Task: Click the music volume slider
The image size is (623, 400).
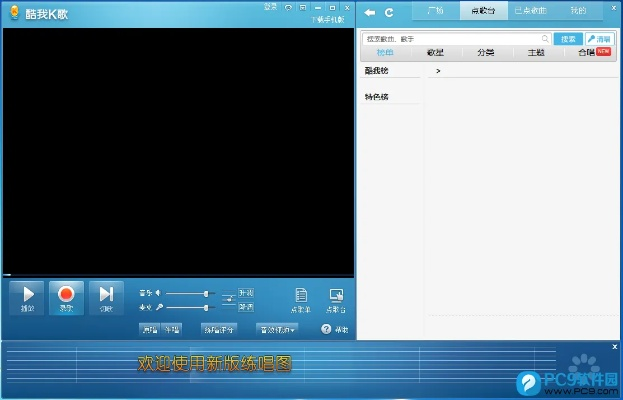Action: [x=190, y=293]
